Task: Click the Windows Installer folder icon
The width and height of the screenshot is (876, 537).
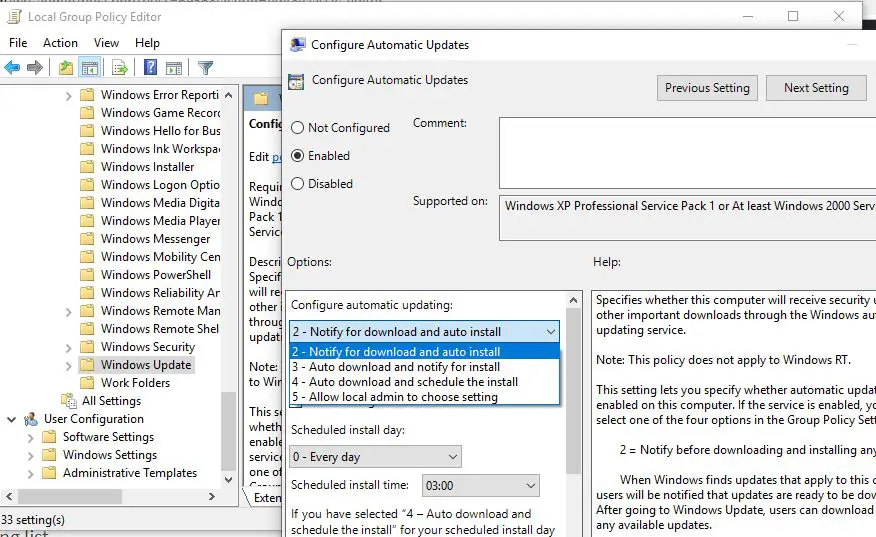Action: coord(87,167)
